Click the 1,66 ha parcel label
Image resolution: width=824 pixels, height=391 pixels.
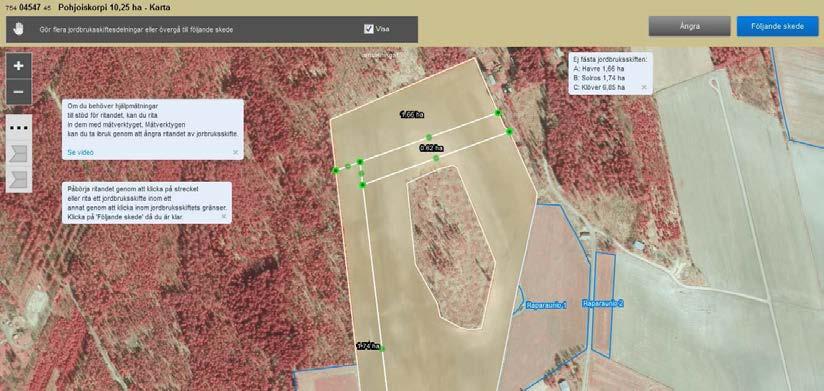click(413, 115)
